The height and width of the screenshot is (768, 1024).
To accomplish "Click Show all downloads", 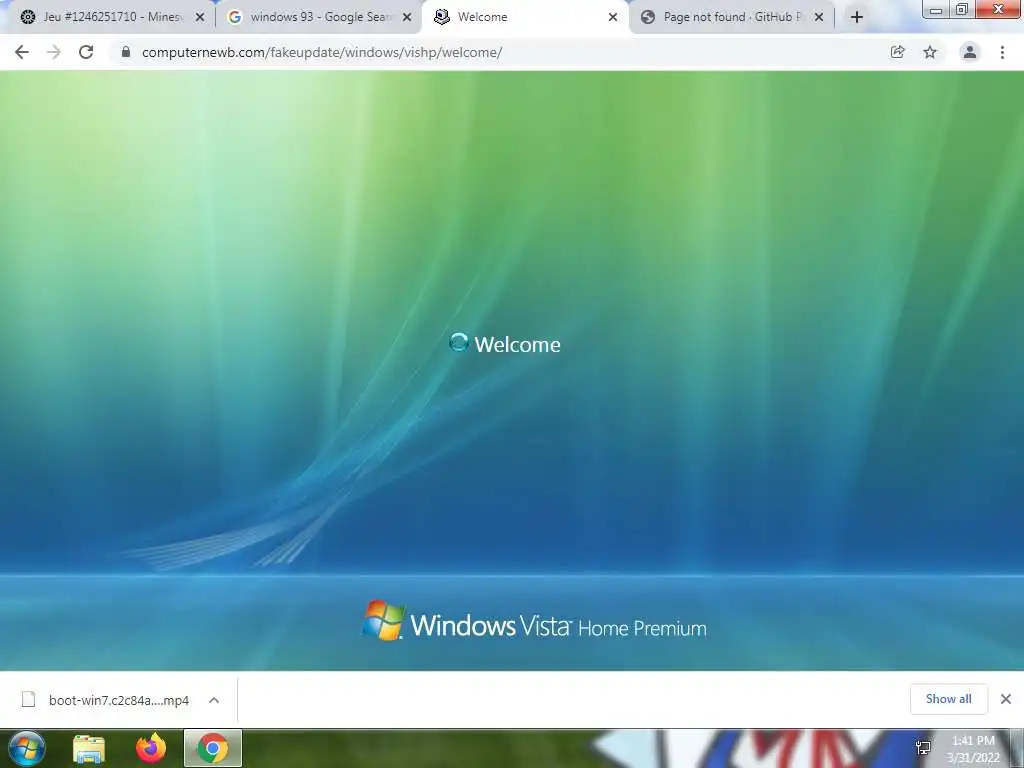I will coord(948,699).
